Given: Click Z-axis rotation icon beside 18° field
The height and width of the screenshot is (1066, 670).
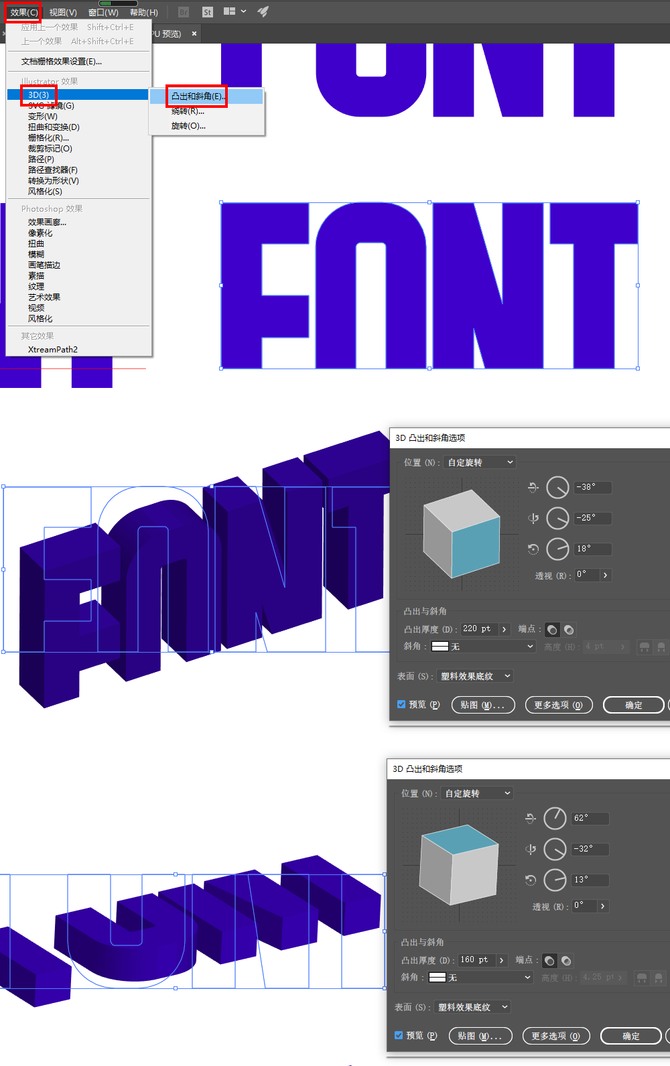Looking at the screenshot, I should 533,549.
